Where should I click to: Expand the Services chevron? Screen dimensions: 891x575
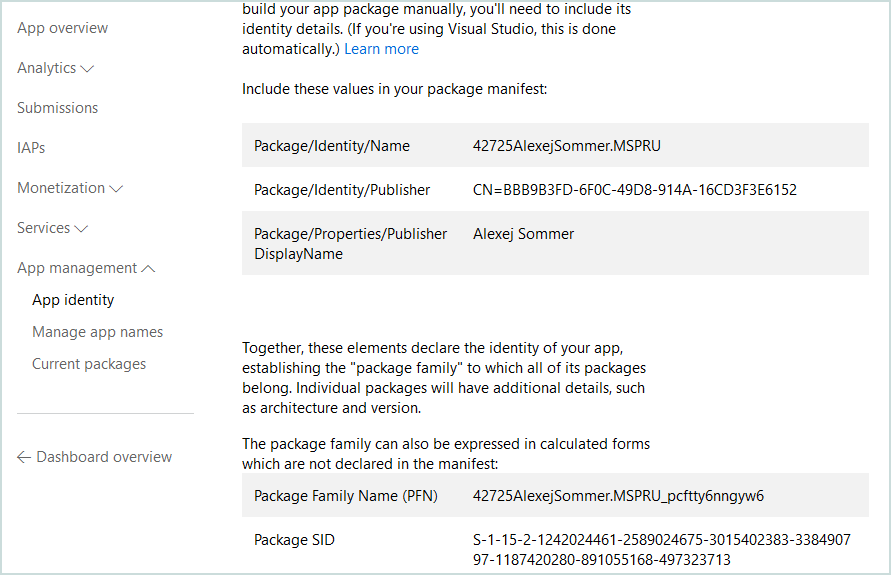[x=81, y=229]
